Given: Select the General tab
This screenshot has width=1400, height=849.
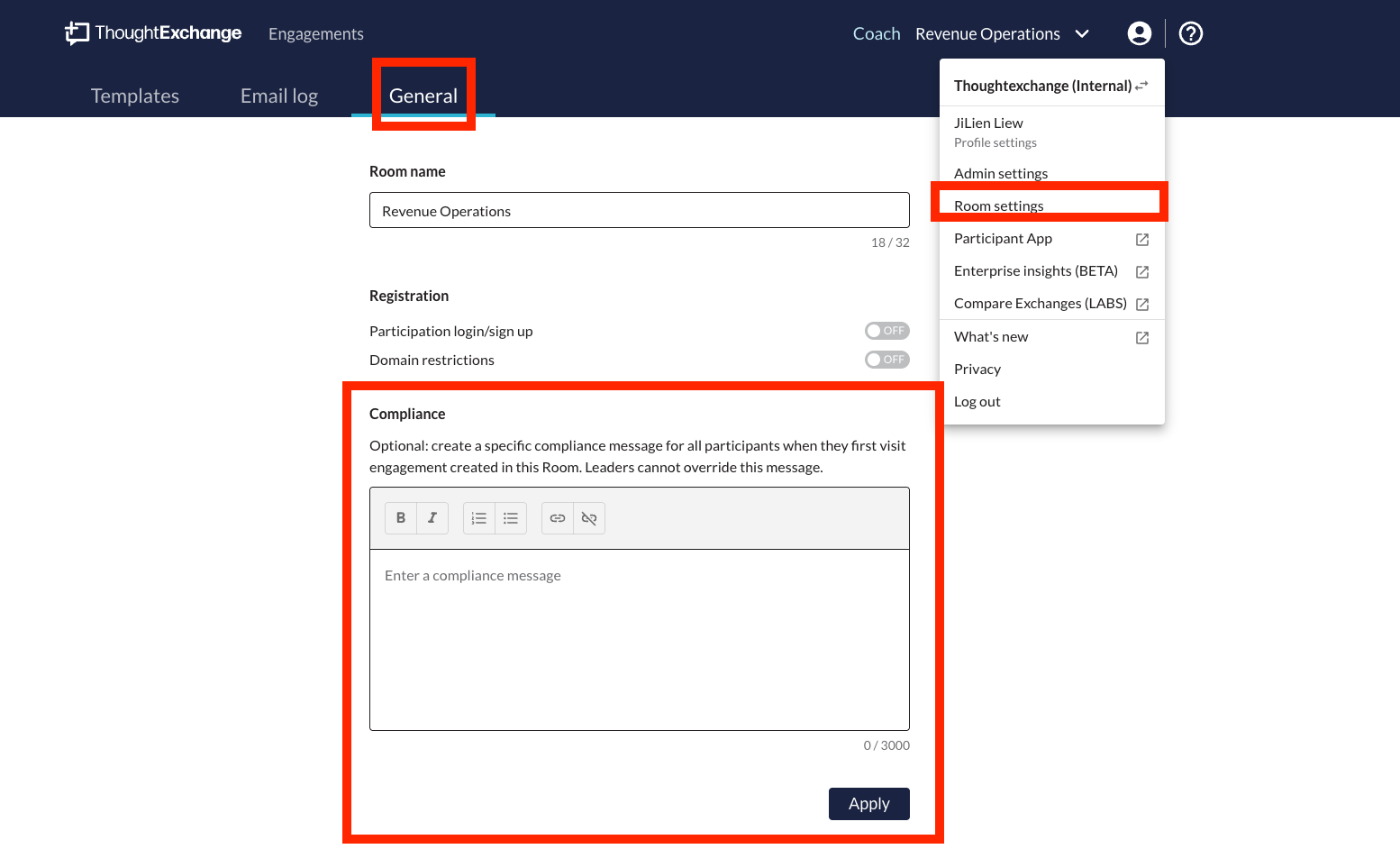Looking at the screenshot, I should coord(423,96).
